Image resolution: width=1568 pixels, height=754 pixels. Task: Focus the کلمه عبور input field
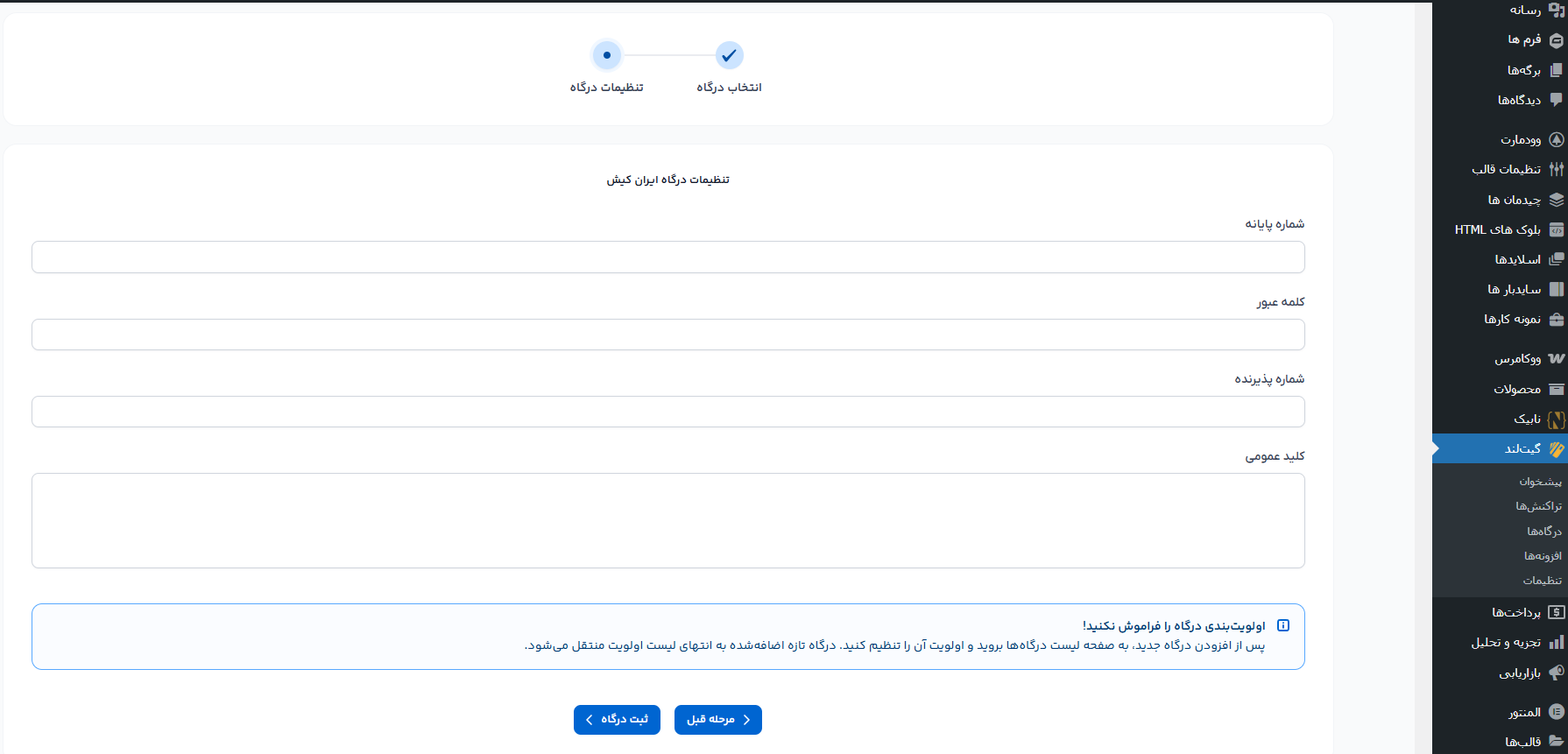coord(668,335)
